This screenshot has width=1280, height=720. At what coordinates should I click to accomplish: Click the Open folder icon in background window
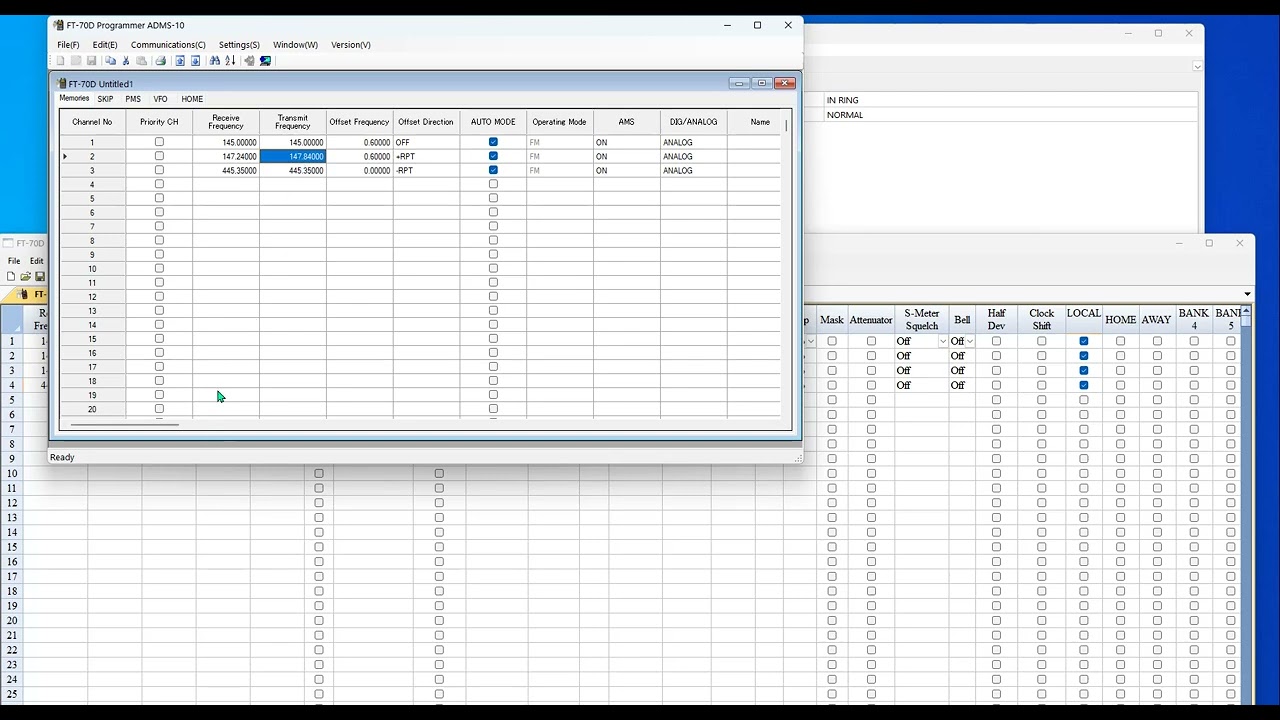coord(25,277)
